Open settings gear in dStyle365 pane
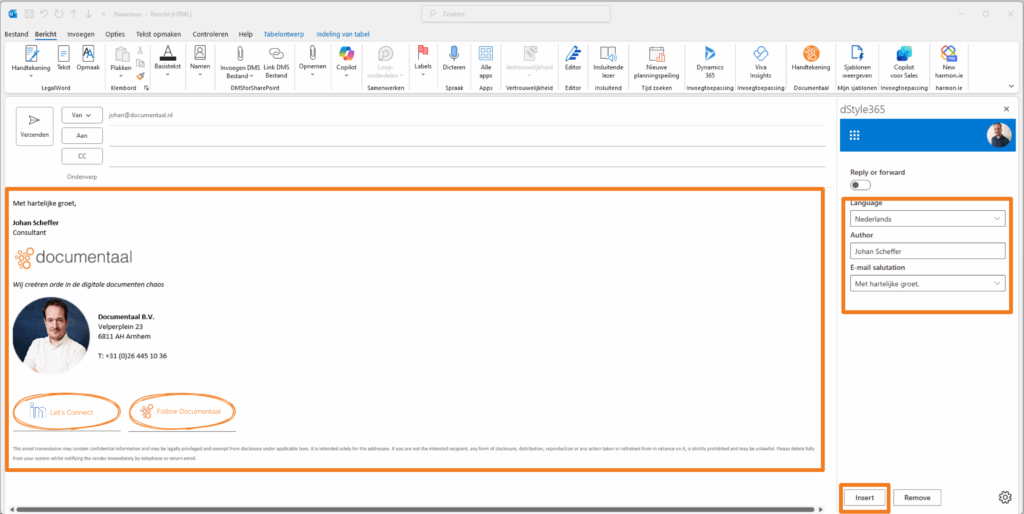 [x=1005, y=497]
